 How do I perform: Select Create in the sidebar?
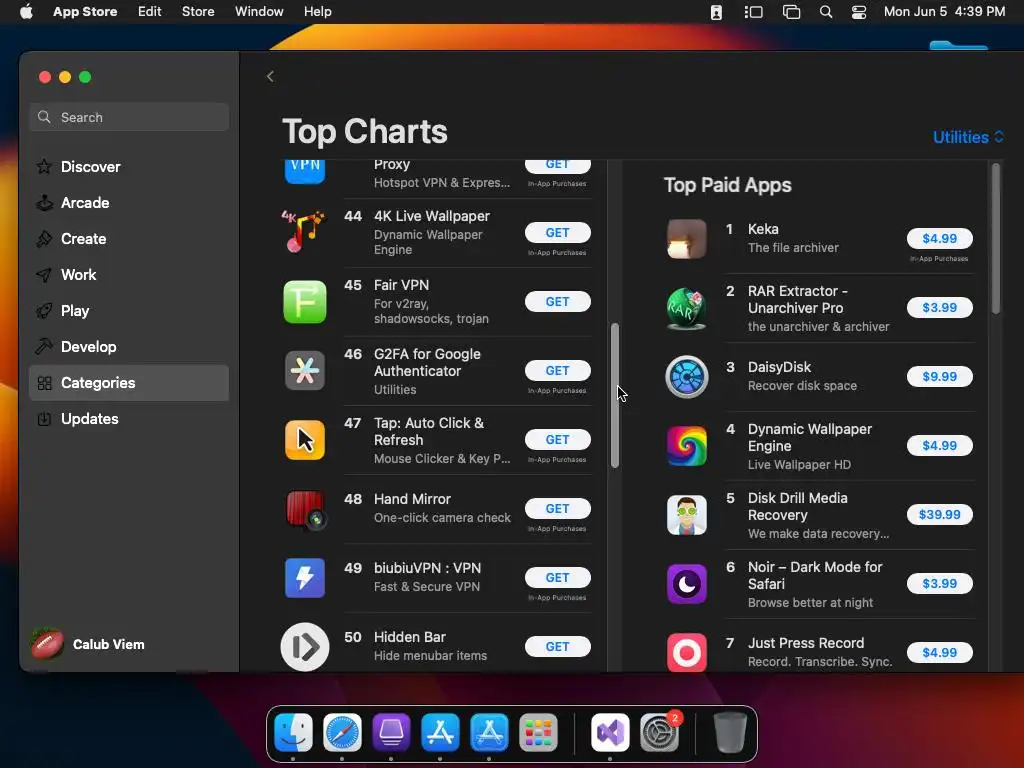coord(129,238)
